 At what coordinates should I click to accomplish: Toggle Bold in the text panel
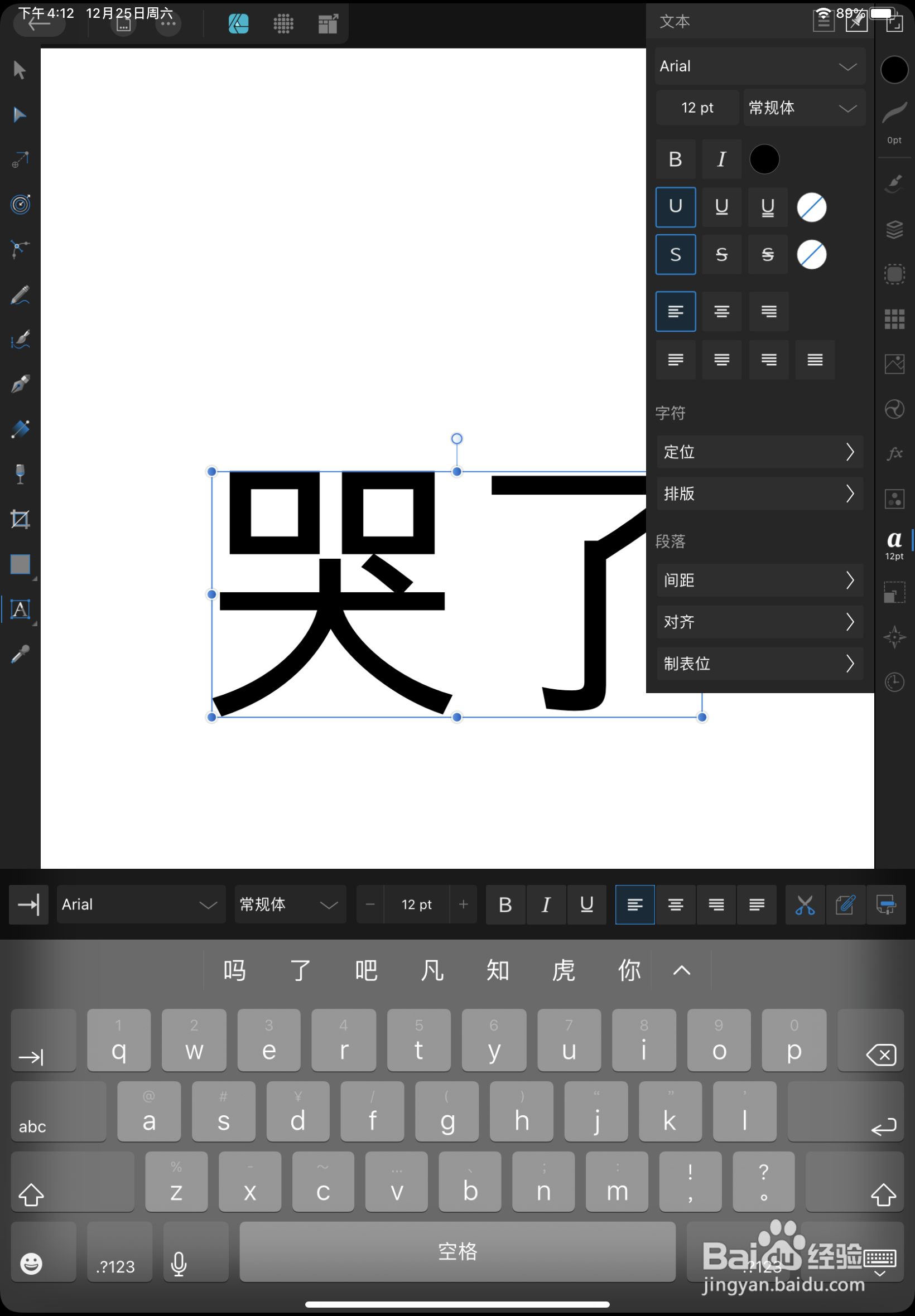click(x=675, y=159)
